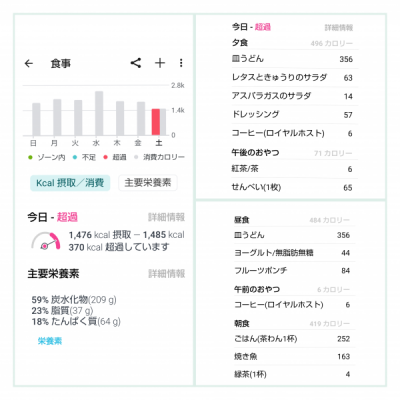Select the red Saturday bar in chart
400x400 pixels.
tap(156, 122)
